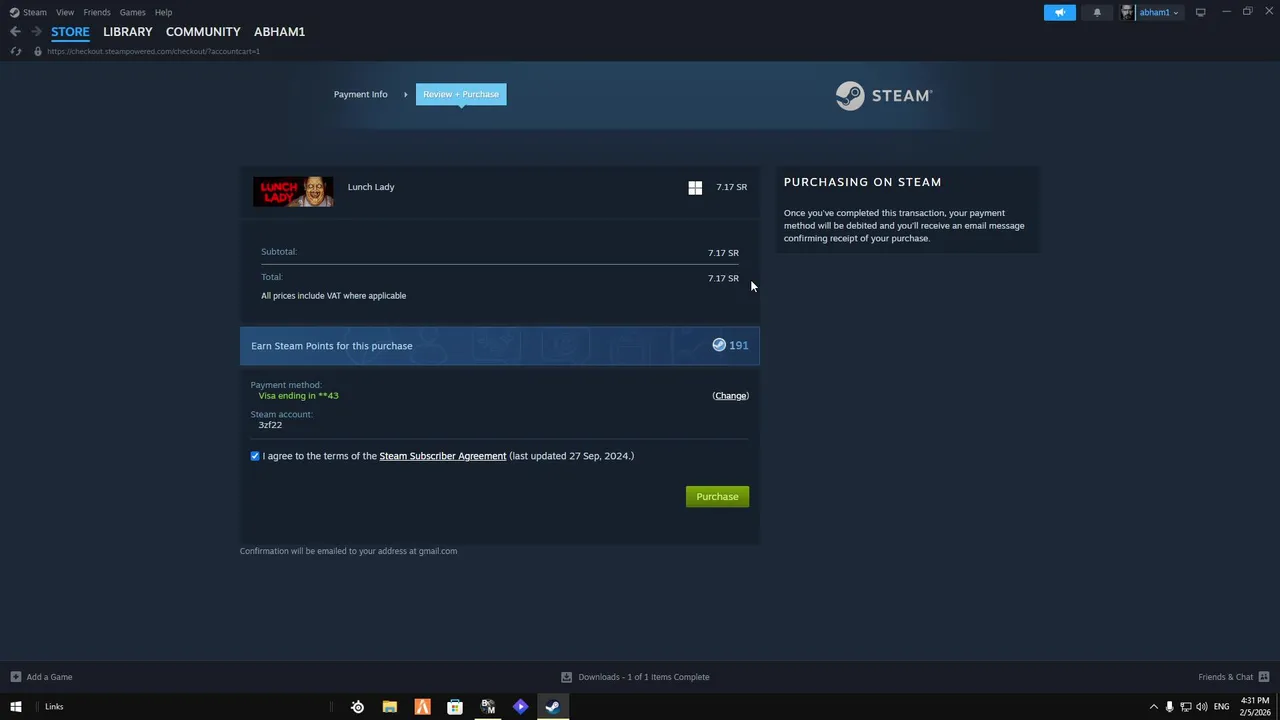Click the announcements megaphone icon
Image resolution: width=1280 pixels, height=720 pixels.
(1060, 12)
